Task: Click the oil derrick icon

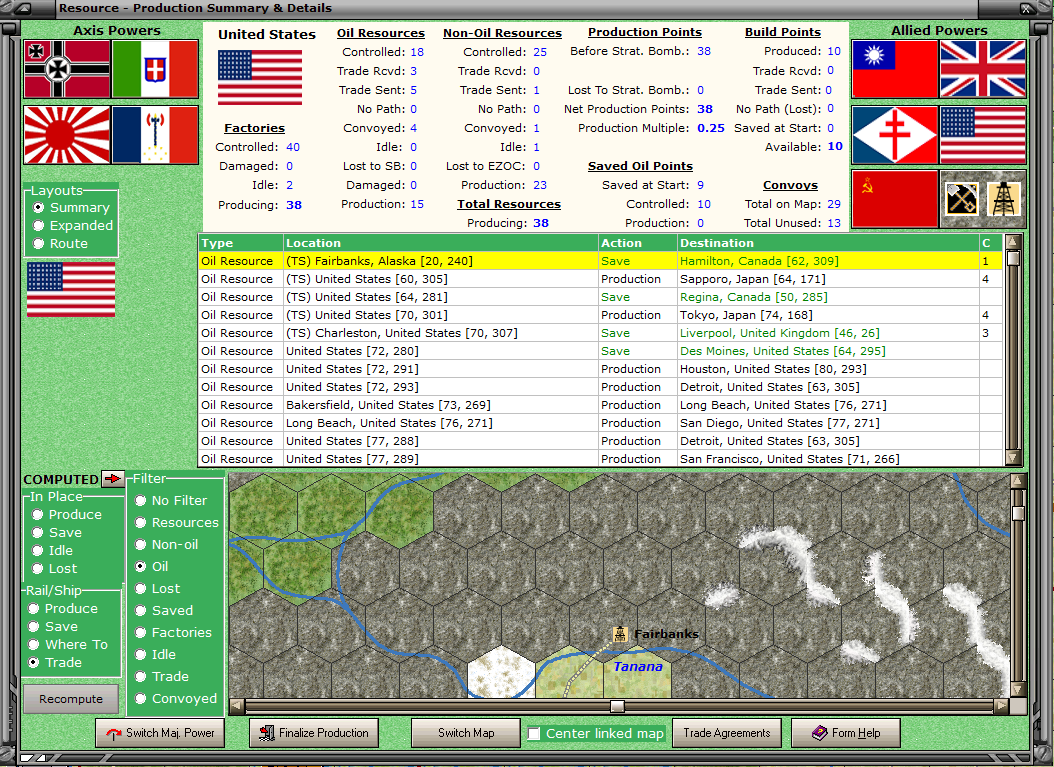Action: coord(1004,199)
